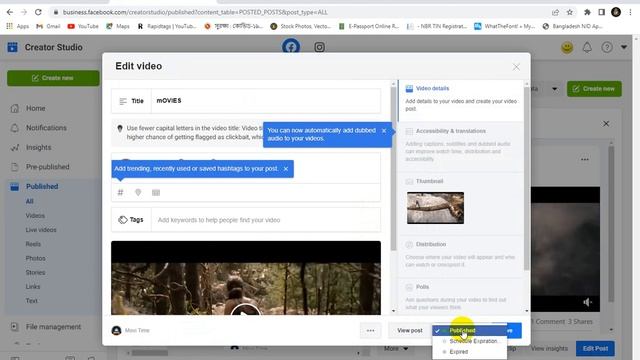Click the browser address bar
Viewport: 640px width, 360px height.
pyautogui.click(x=302, y=12)
